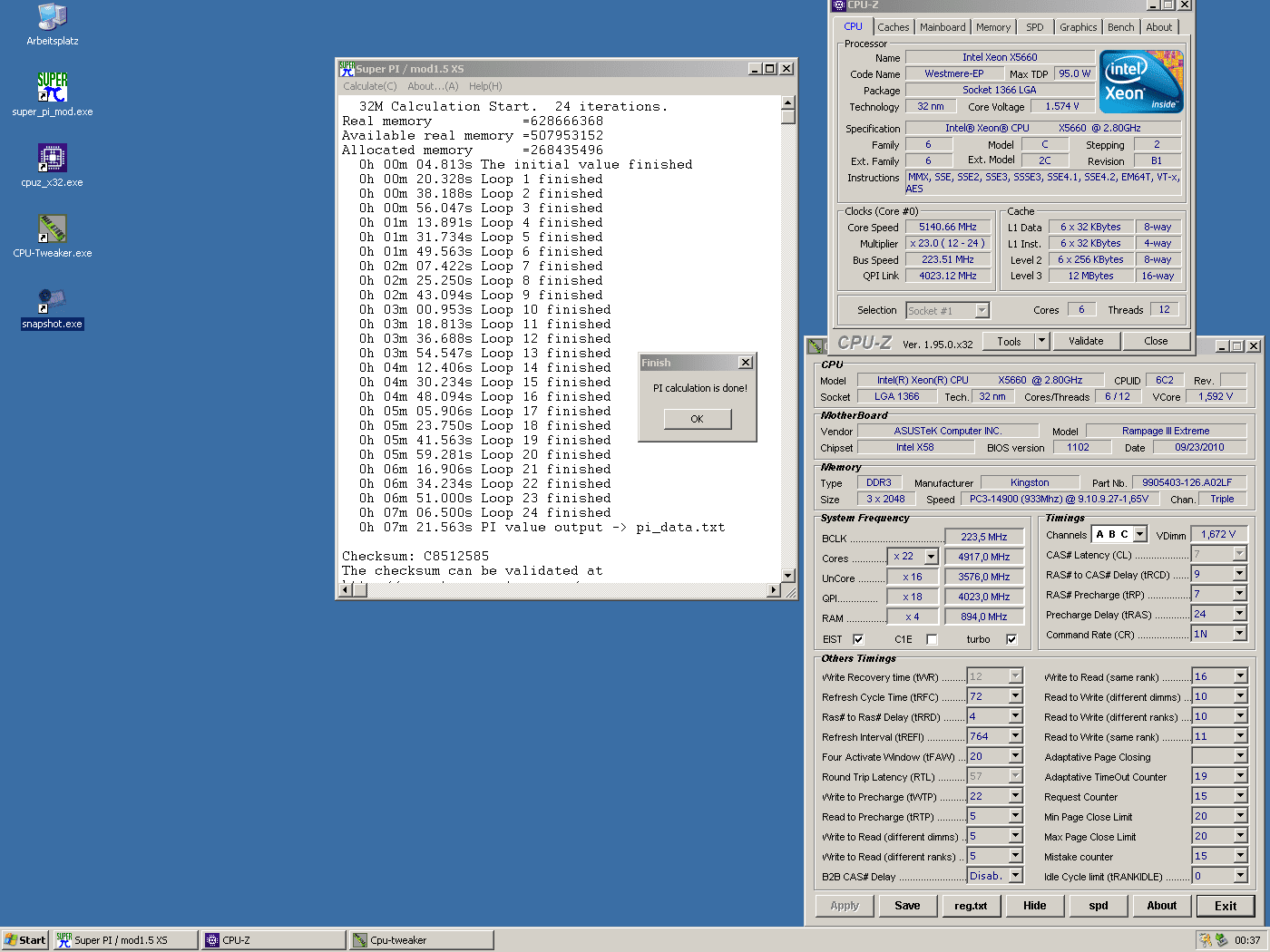Switch to the Mainboard tab in CPU-Z

[943, 27]
